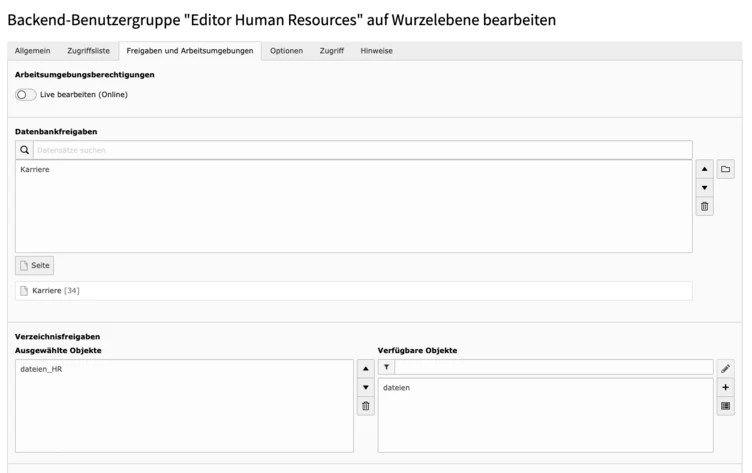The image size is (752, 473).
Task: Switch to the Zugriffsliste tab
Action: 88,51
